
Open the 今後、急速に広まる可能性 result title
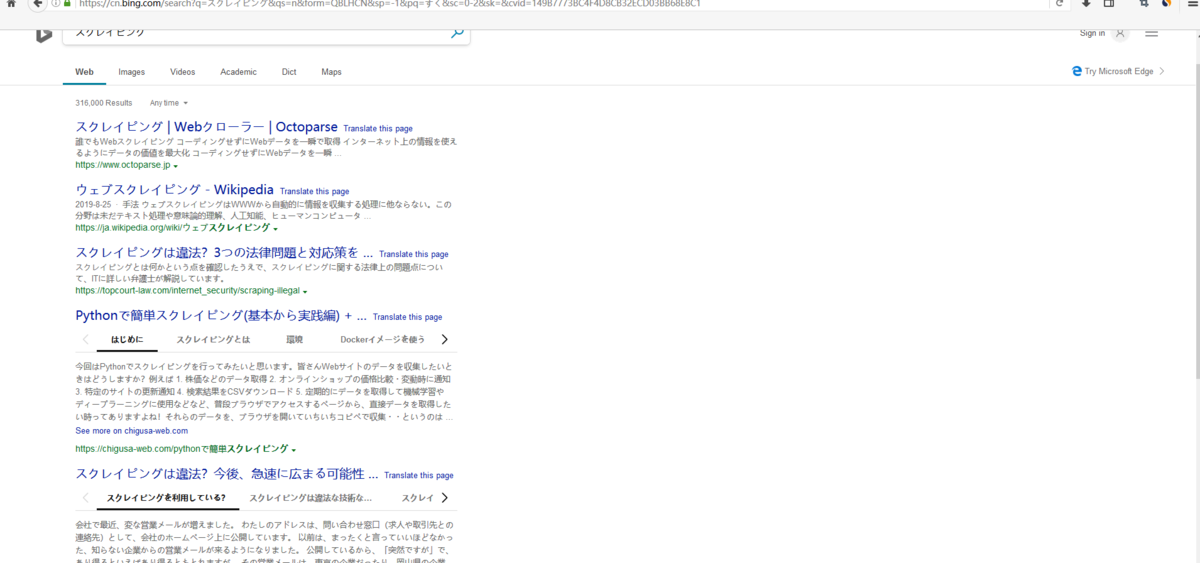(227, 474)
